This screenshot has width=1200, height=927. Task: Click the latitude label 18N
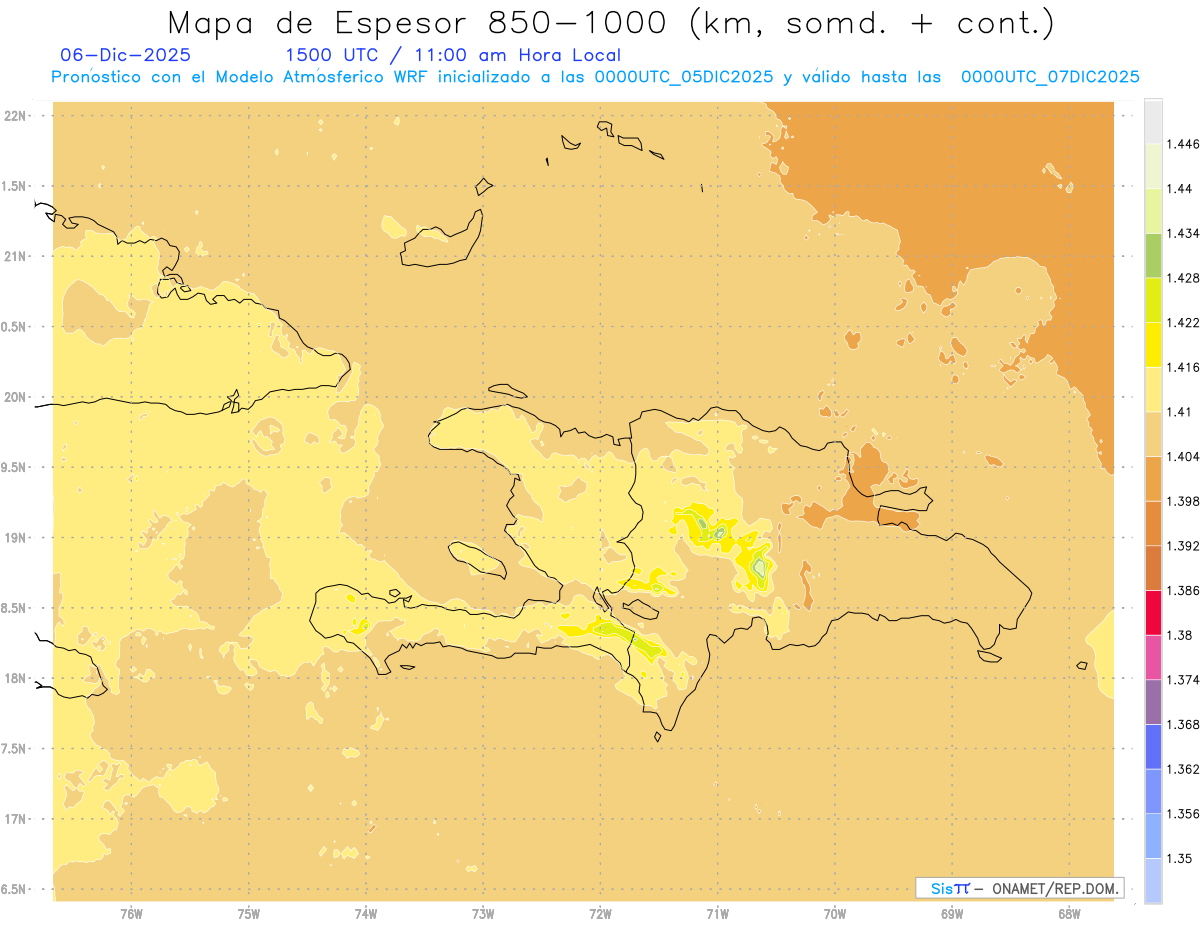click(x=15, y=678)
